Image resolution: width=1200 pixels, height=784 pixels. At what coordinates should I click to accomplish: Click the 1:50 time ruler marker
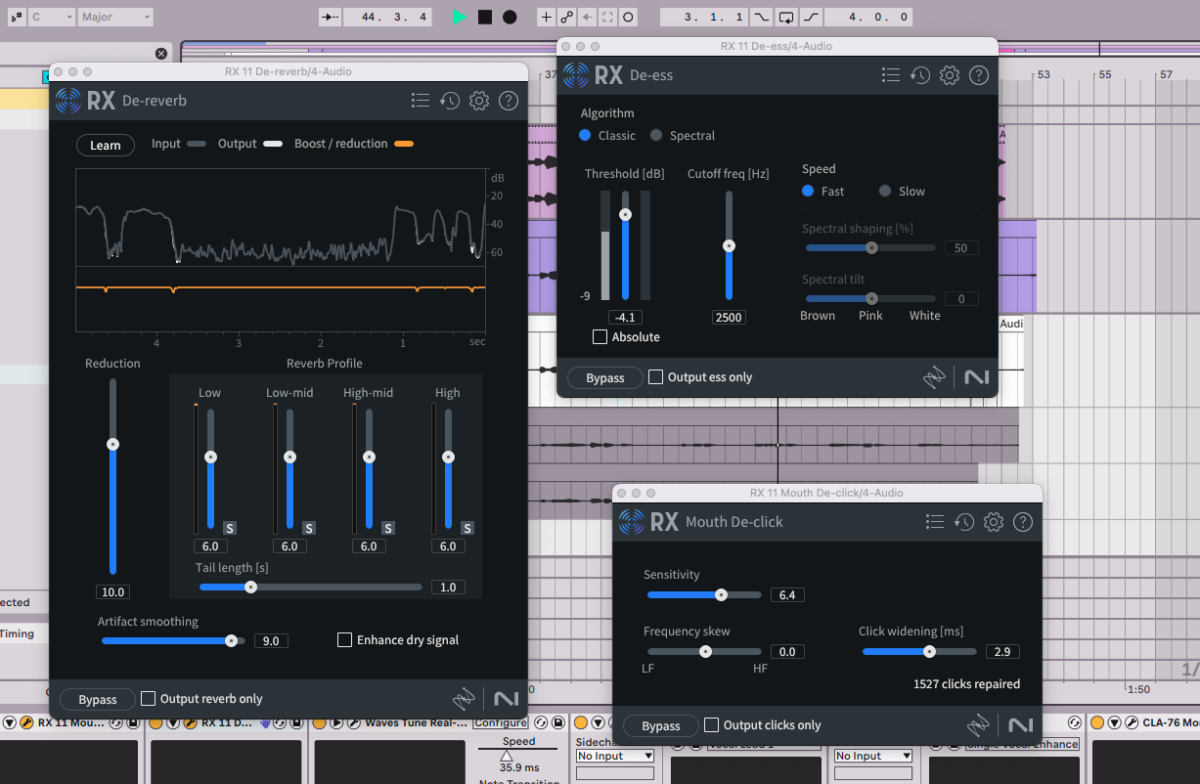[1138, 689]
